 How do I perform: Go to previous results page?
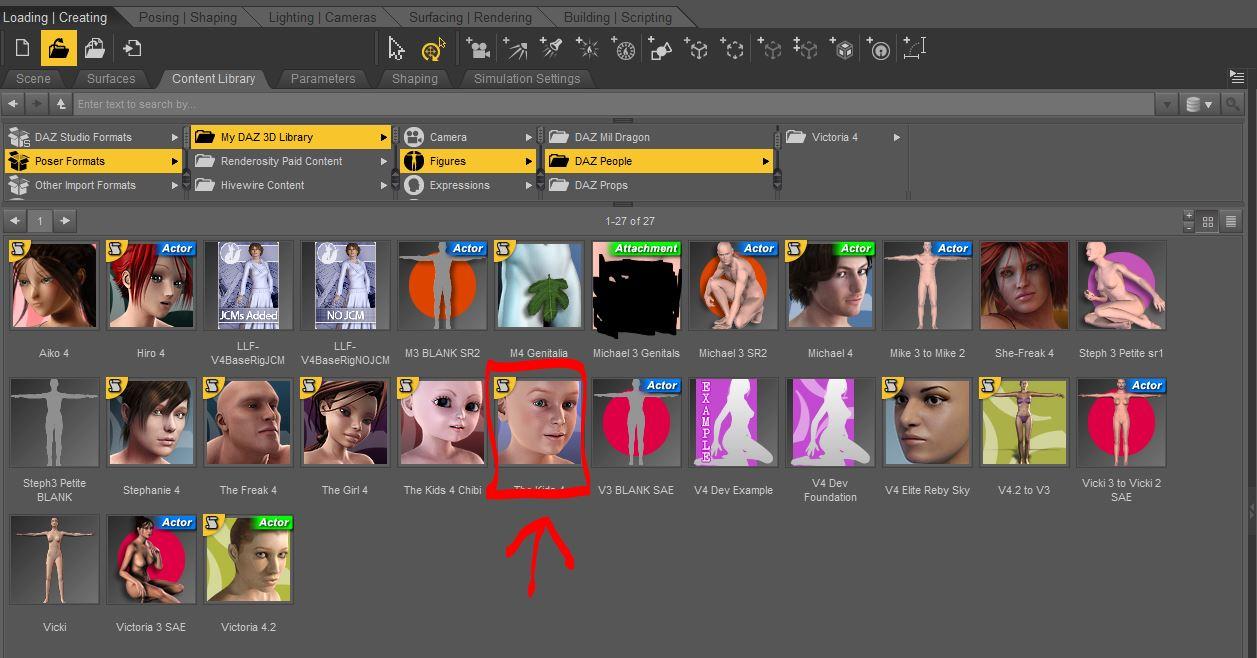(14, 220)
